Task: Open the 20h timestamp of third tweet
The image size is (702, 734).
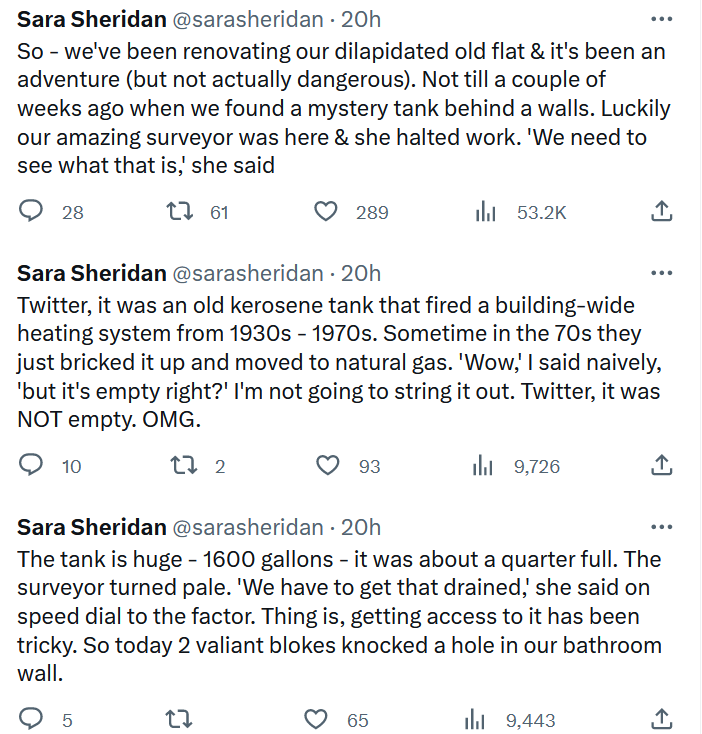Action: coord(361,528)
